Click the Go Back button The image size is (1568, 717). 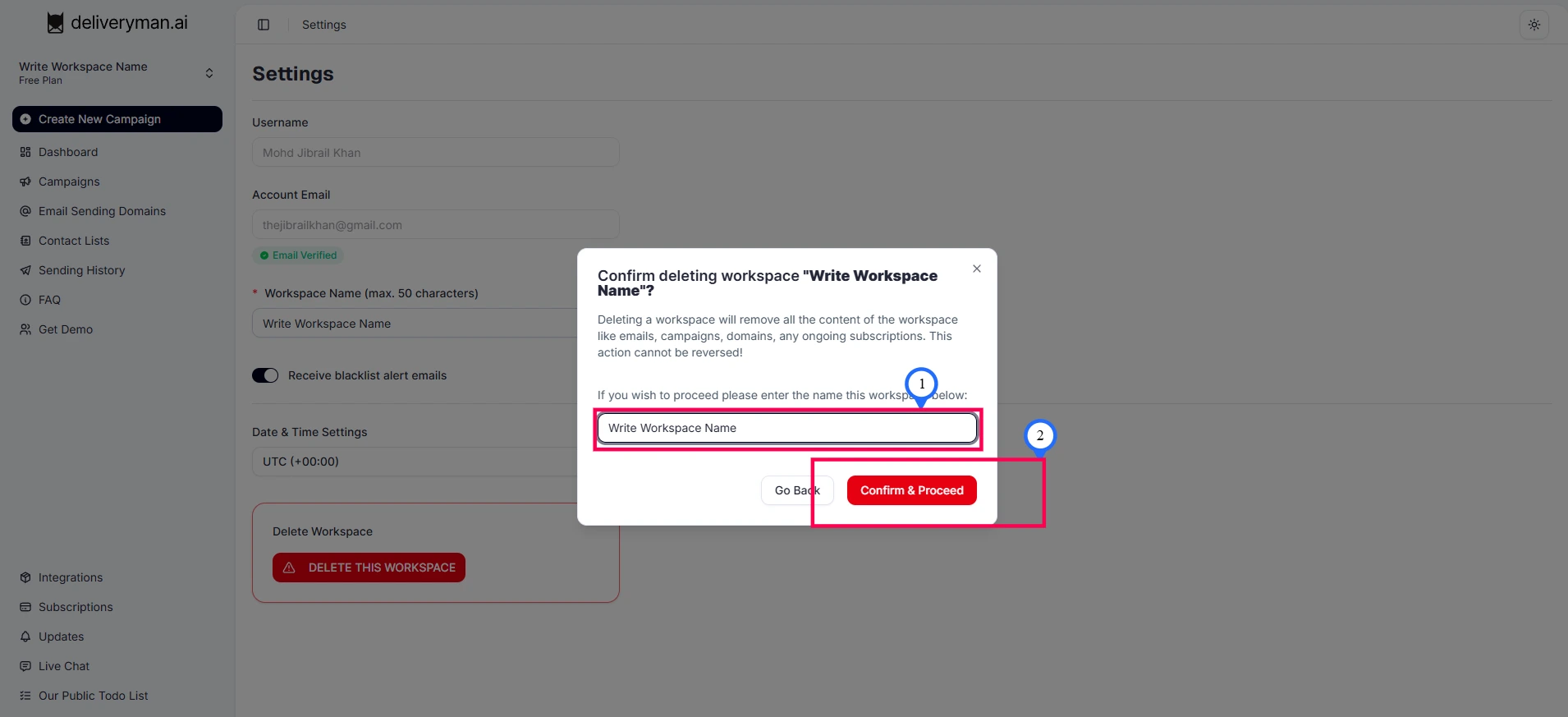click(x=796, y=490)
